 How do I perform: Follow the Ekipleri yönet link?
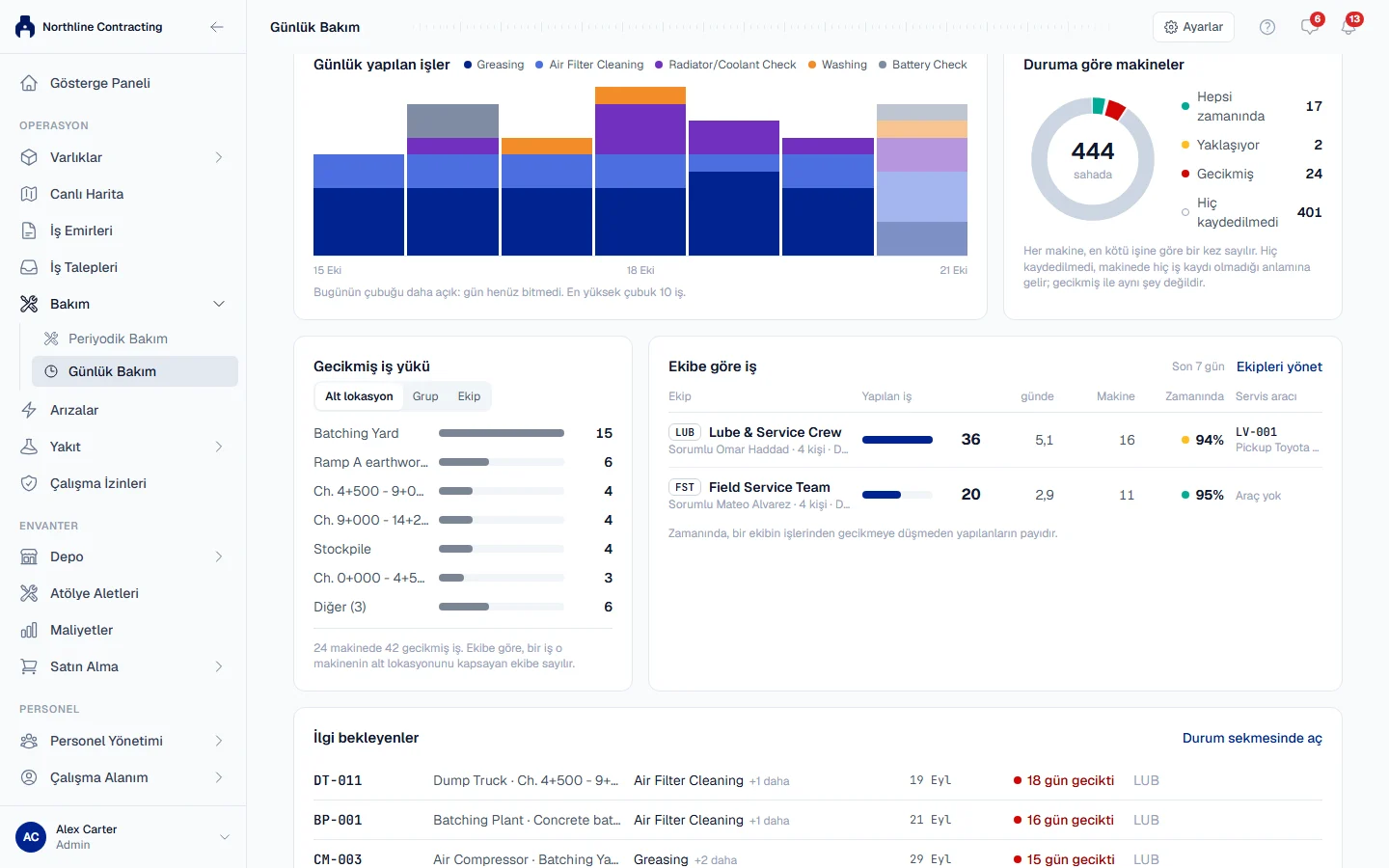pyautogui.click(x=1279, y=366)
